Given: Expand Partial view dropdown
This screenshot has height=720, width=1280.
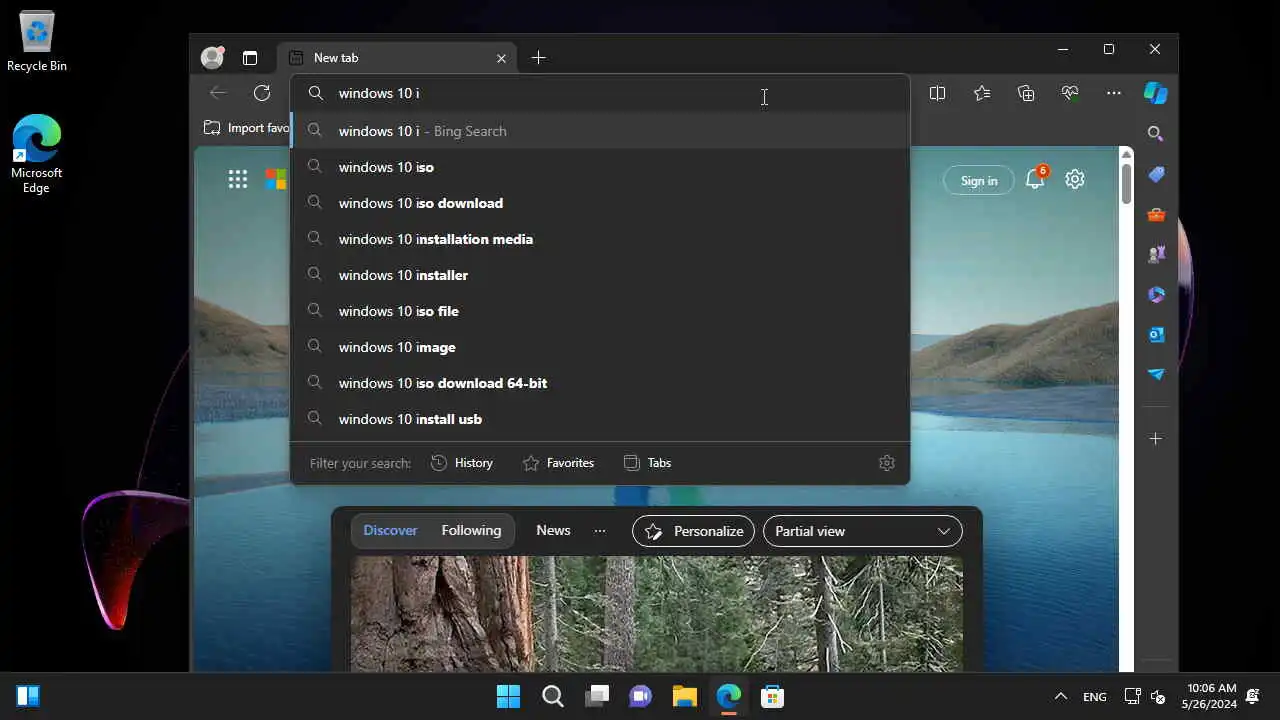Looking at the screenshot, I should pos(862,531).
